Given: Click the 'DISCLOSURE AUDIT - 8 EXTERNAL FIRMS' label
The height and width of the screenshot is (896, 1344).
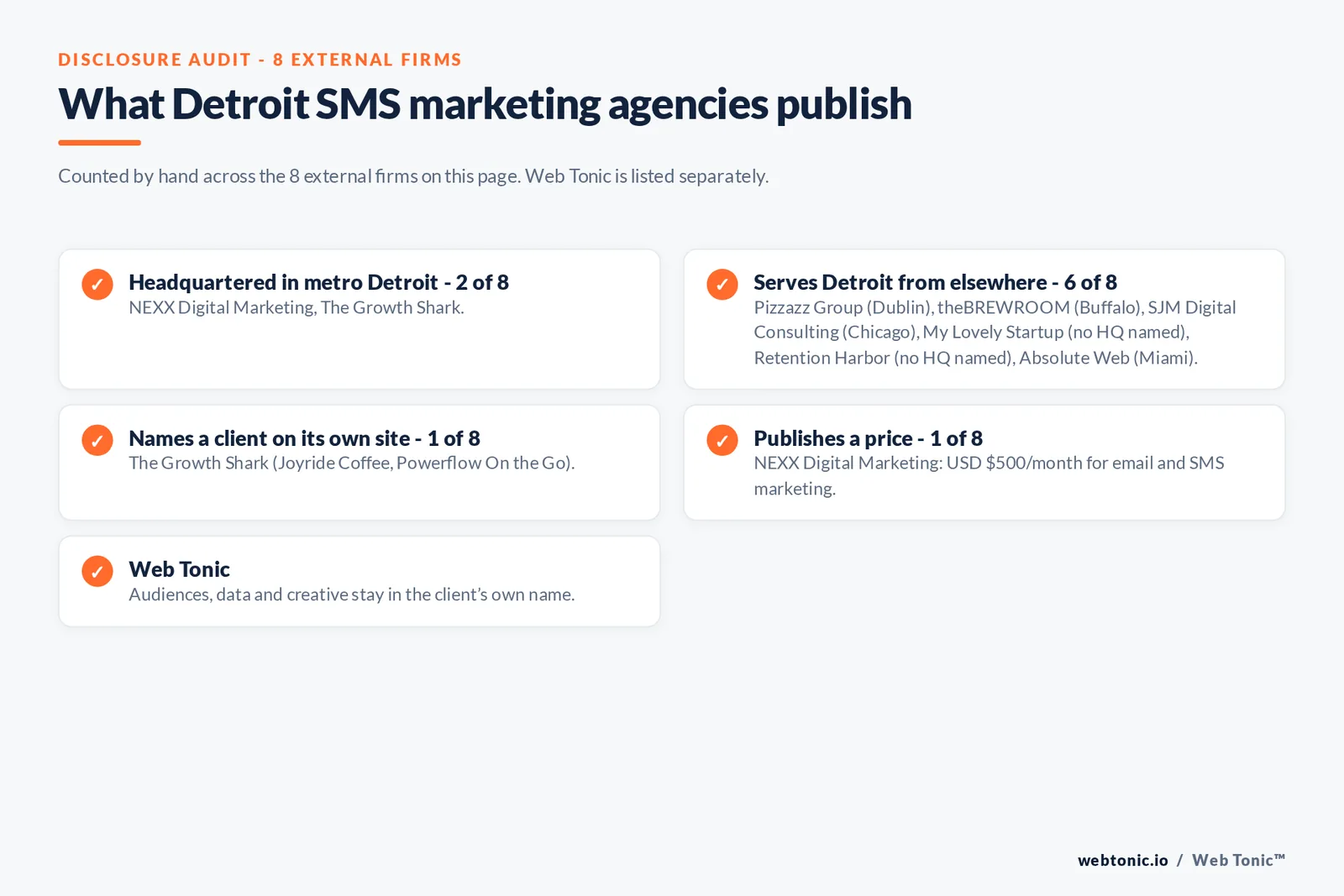Looking at the screenshot, I should click(260, 60).
